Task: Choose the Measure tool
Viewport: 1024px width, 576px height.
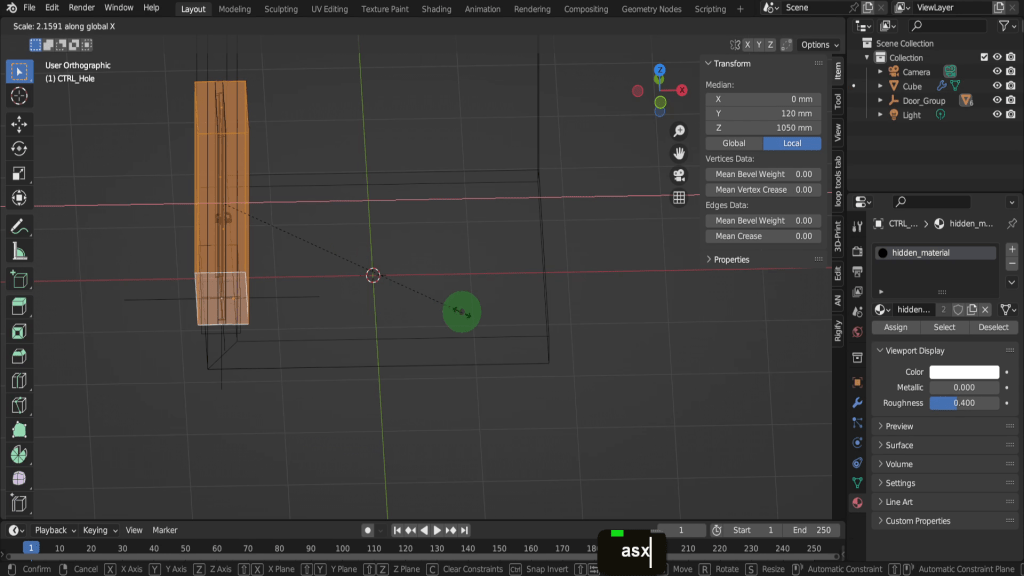Action: pos(18,252)
